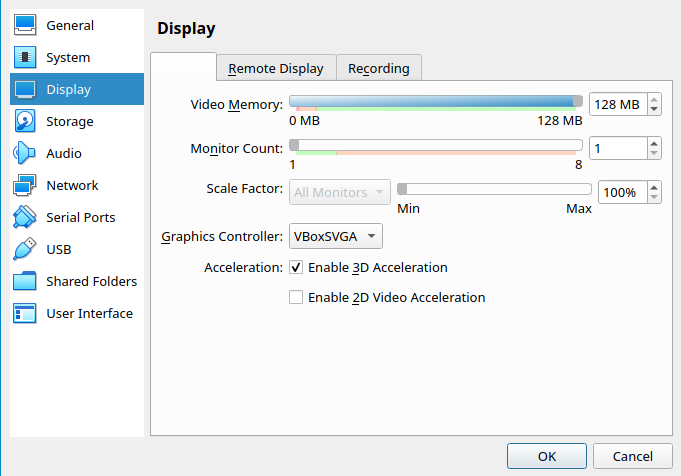Open Shared Folders settings icon
This screenshot has width=681, height=476.
(x=26, y=281)
